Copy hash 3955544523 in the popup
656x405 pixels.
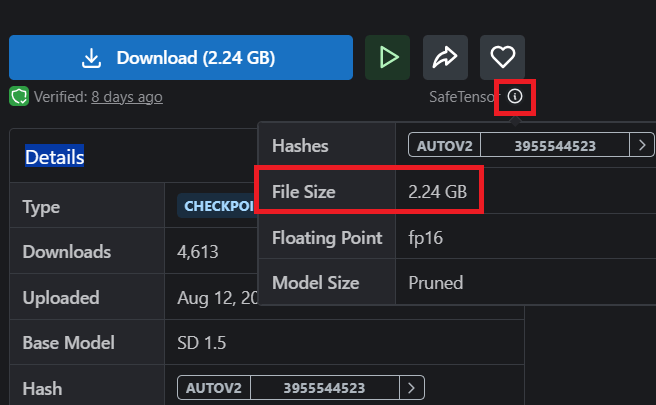[x=554, y=146]
